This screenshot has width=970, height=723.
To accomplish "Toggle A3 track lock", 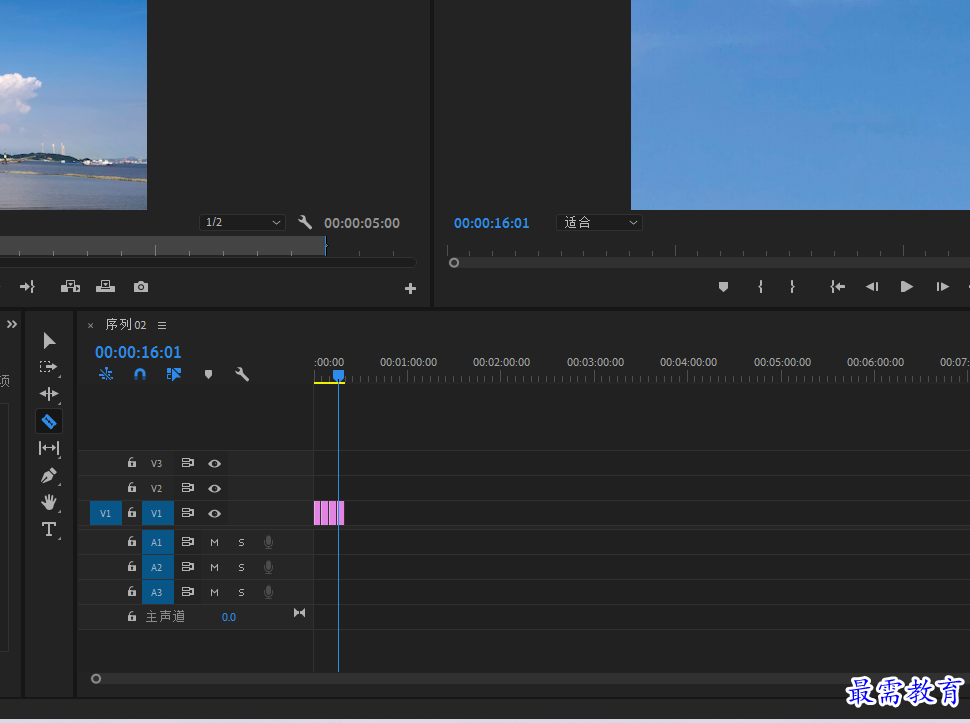I will (x=132, y=591).
